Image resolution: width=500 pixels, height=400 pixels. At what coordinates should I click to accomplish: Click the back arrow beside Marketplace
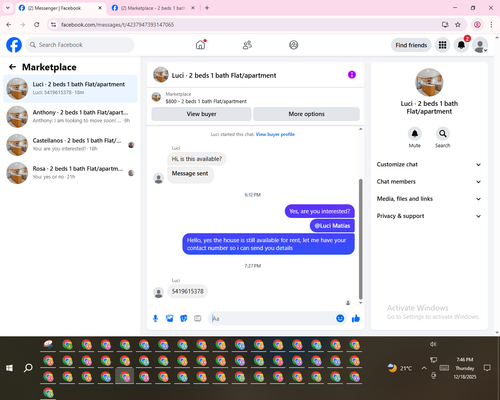tap(12, 67)
